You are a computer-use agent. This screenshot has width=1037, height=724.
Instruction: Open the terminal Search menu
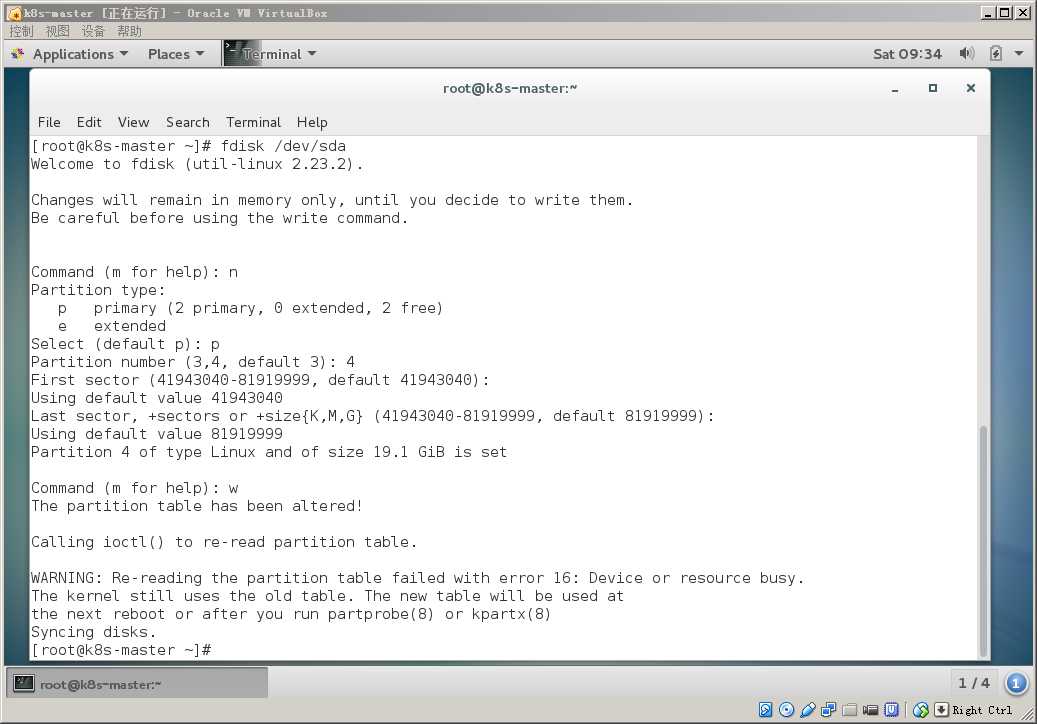point(188,122)
